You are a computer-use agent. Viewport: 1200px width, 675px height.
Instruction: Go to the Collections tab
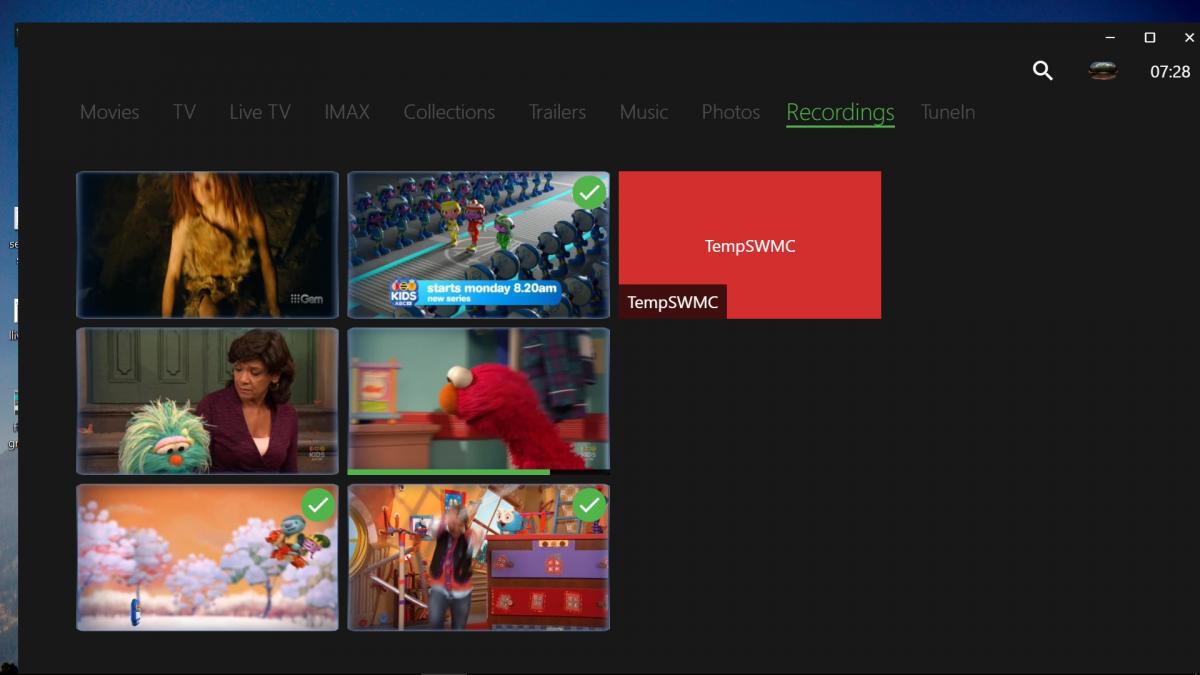coord(449,112)
